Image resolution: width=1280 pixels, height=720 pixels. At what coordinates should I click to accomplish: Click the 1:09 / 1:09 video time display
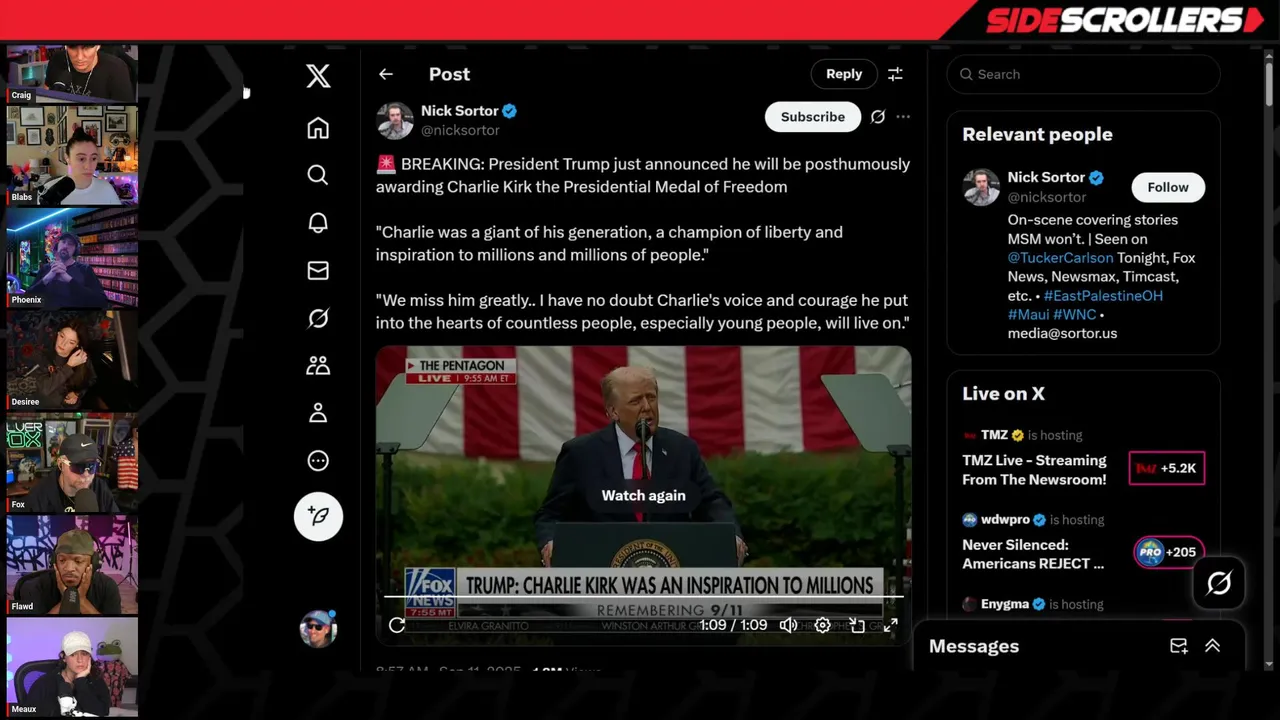[733, 625]
